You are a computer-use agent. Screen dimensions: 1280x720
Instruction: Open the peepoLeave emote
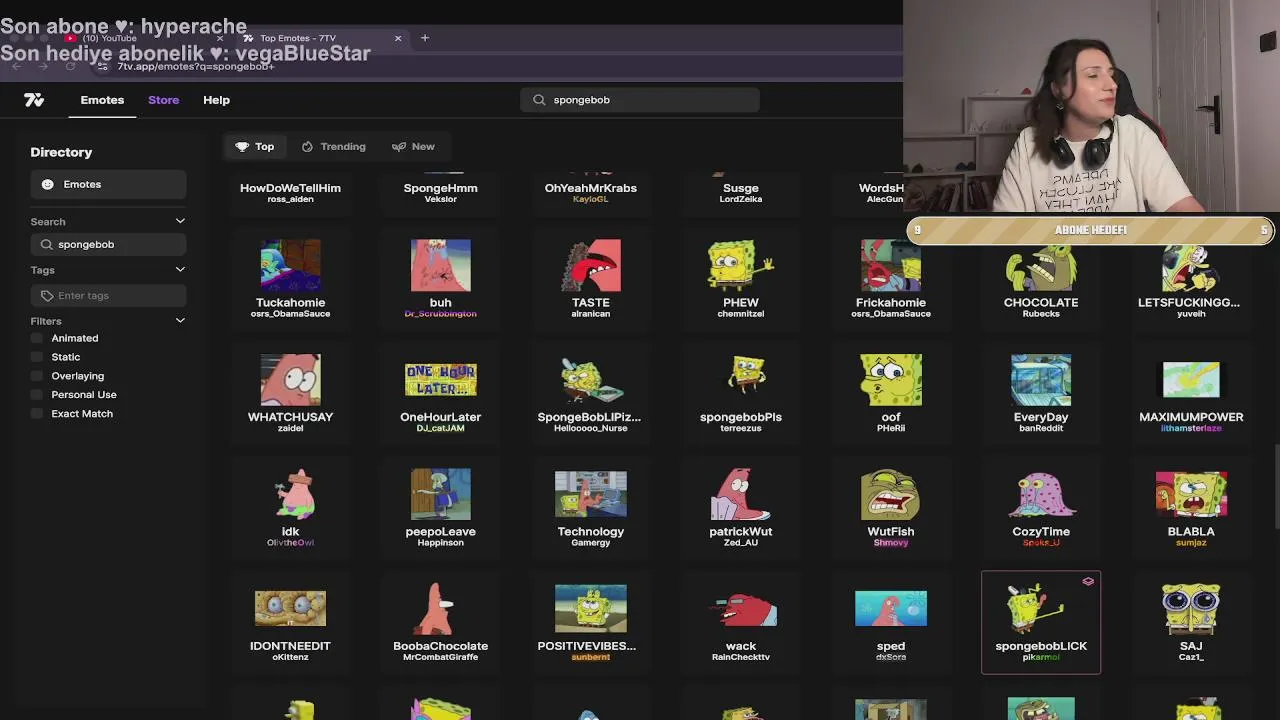440,507
